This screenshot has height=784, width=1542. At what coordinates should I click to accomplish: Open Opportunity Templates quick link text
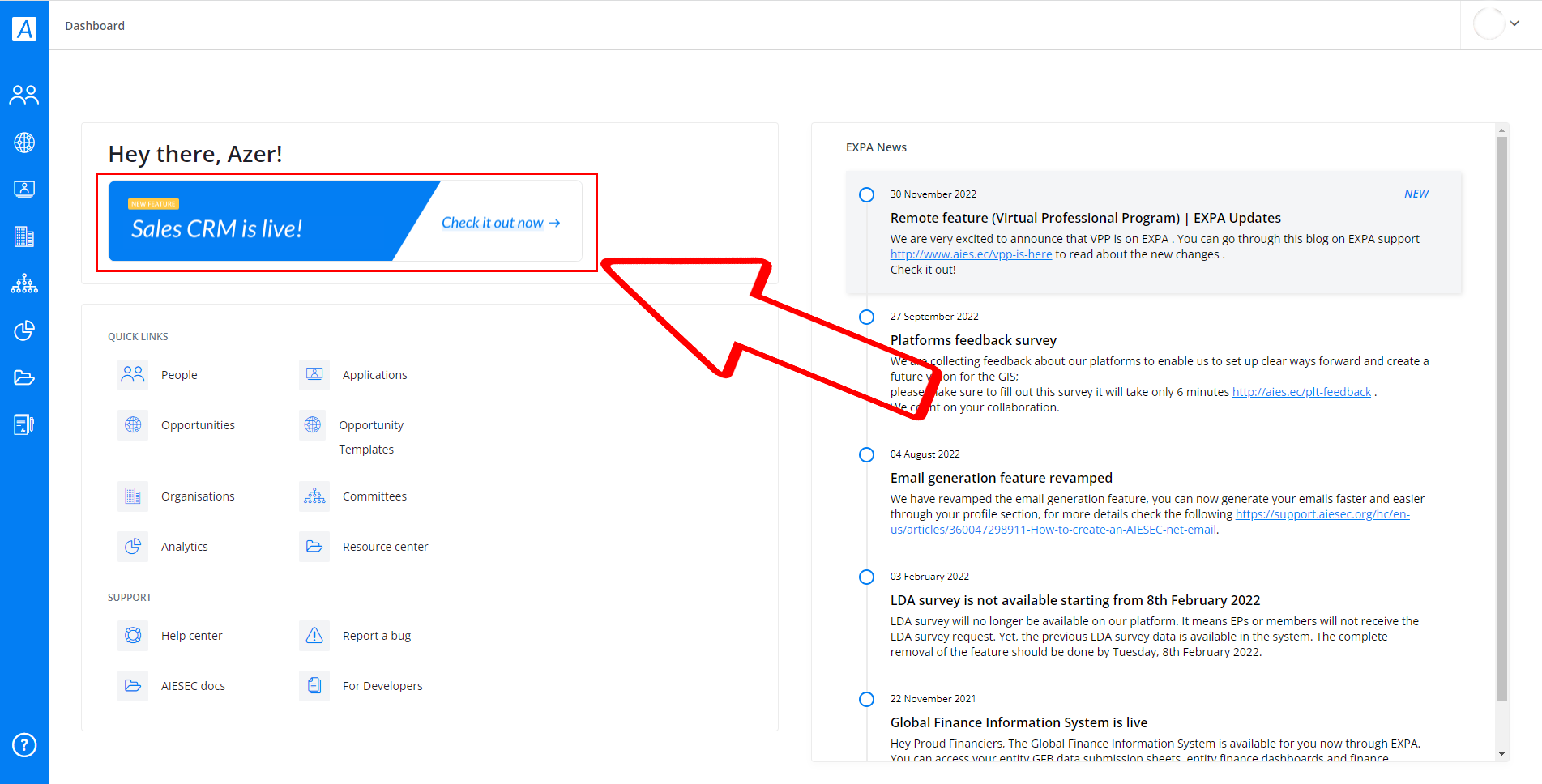pos(371,437)
